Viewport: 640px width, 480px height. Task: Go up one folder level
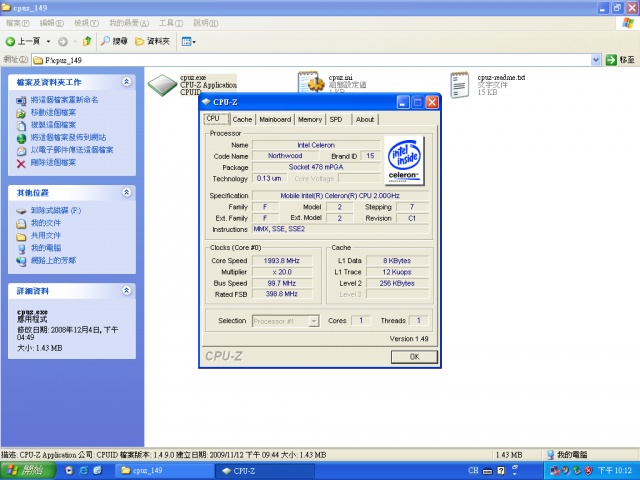pos(87,41)
